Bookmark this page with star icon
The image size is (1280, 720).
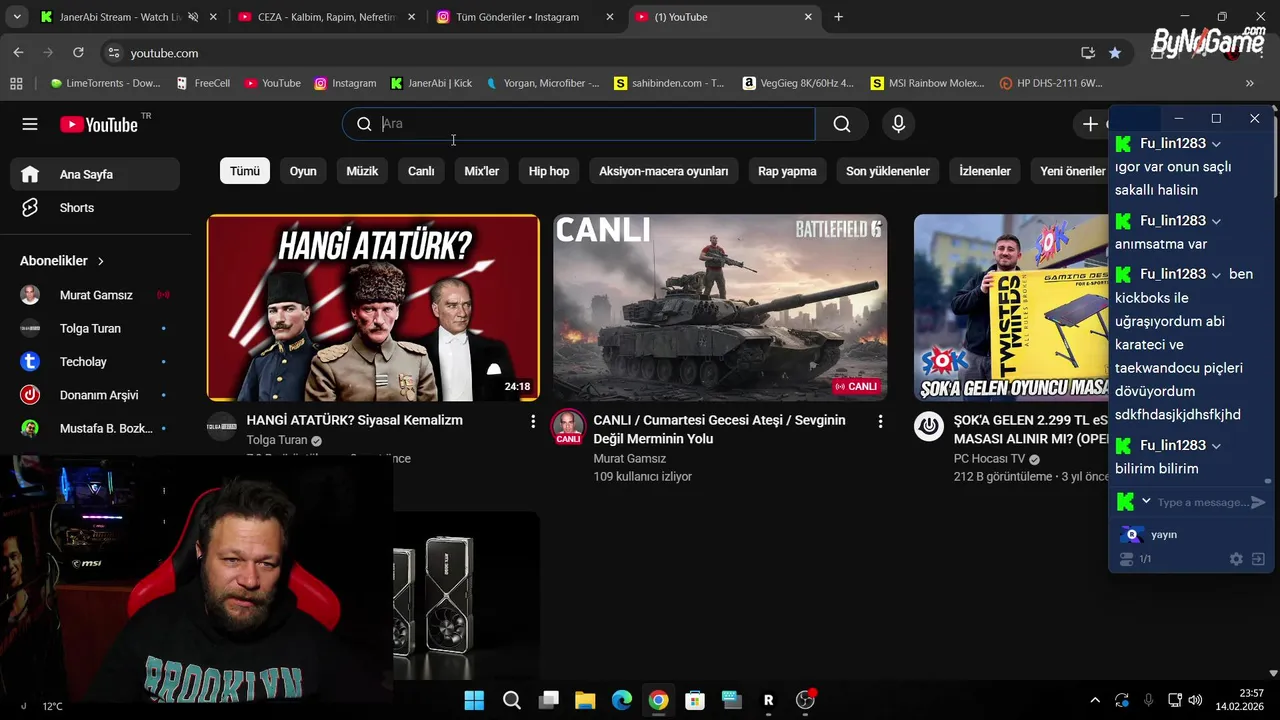point(1115,53)
